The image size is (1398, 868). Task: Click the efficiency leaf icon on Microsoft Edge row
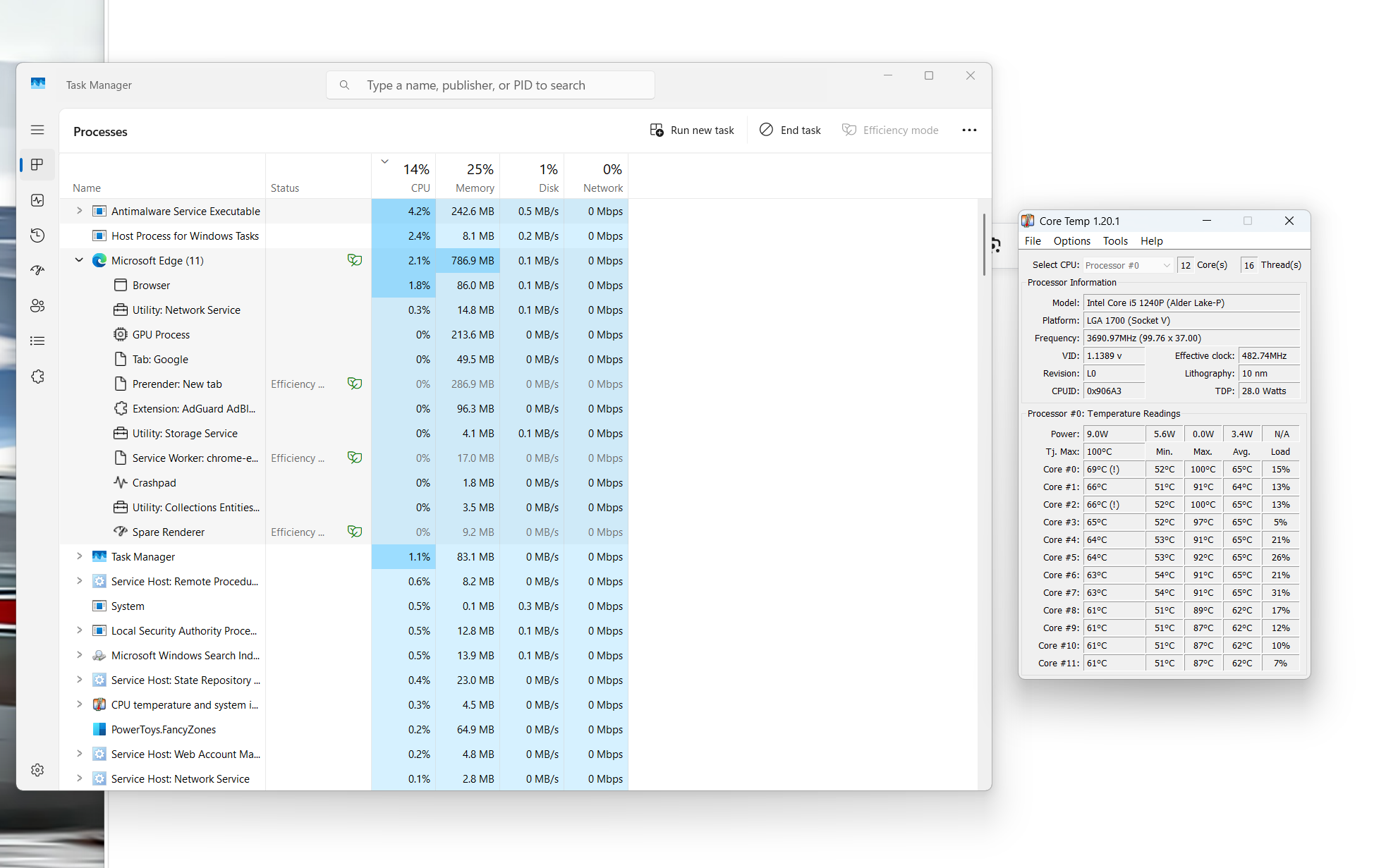pyautogui.click(x=355, y=260)
